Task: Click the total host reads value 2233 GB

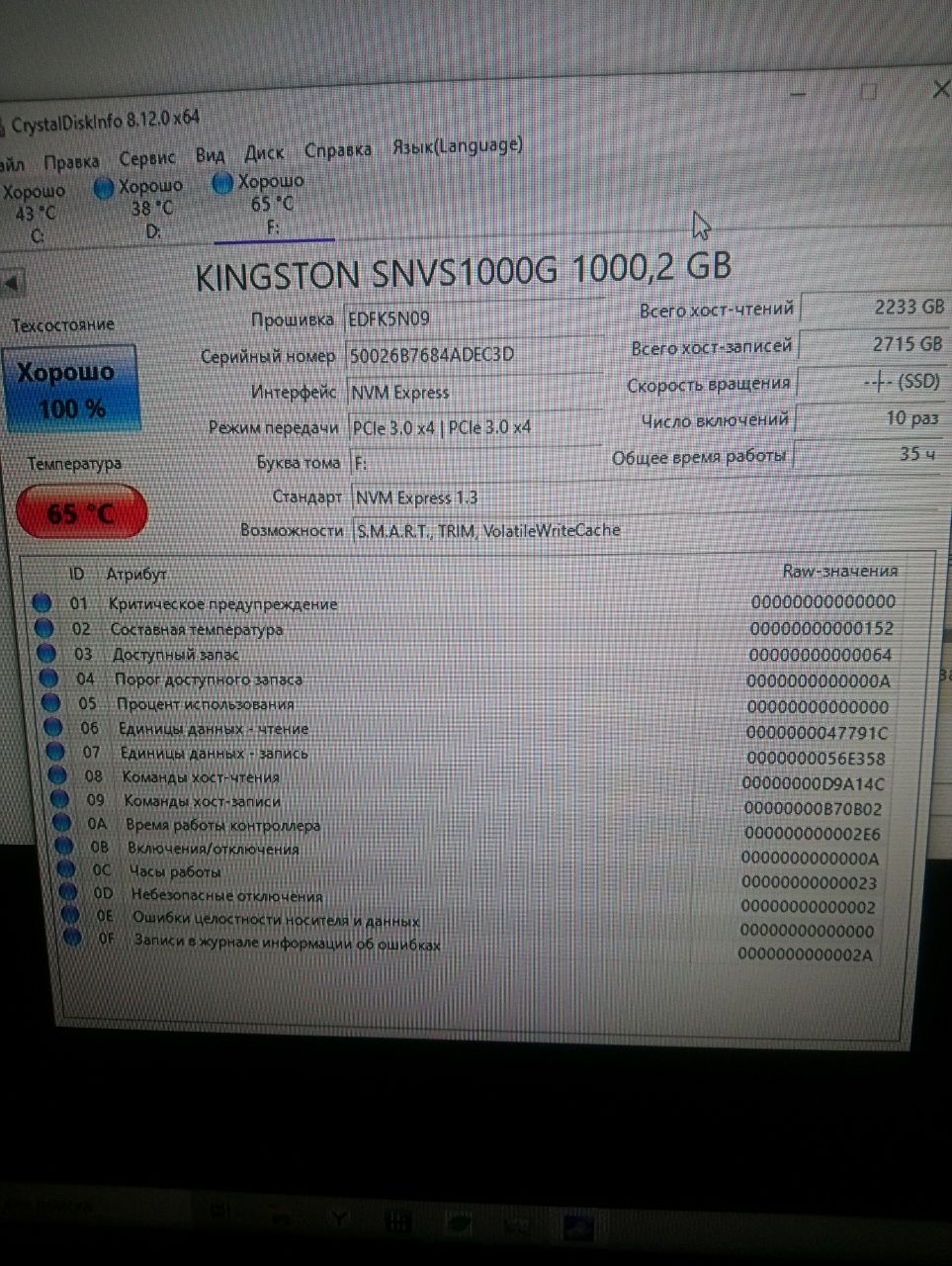Action: click(874, 308)
